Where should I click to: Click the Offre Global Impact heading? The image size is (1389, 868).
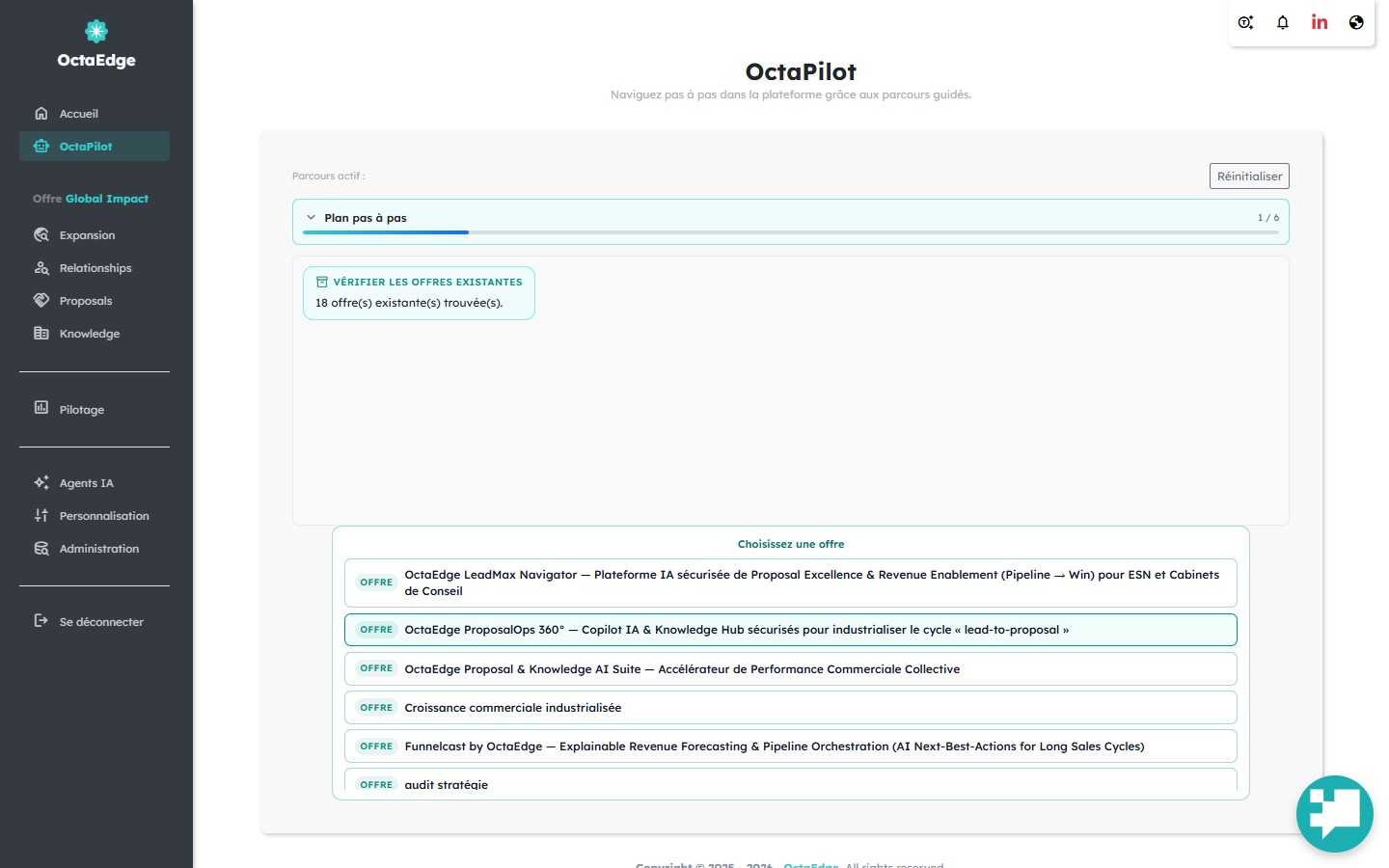[x=91, y=199]
